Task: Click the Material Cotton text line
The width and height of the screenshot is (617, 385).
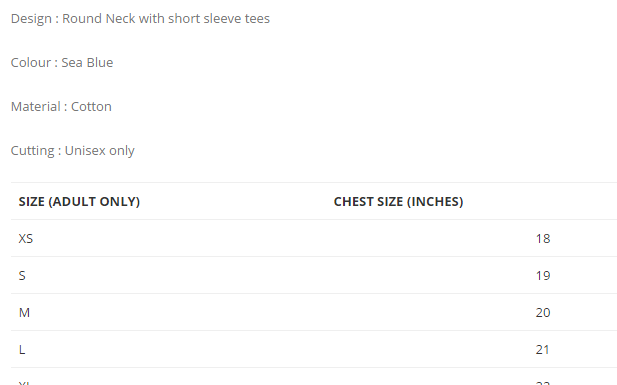Action: click(61, 107)
